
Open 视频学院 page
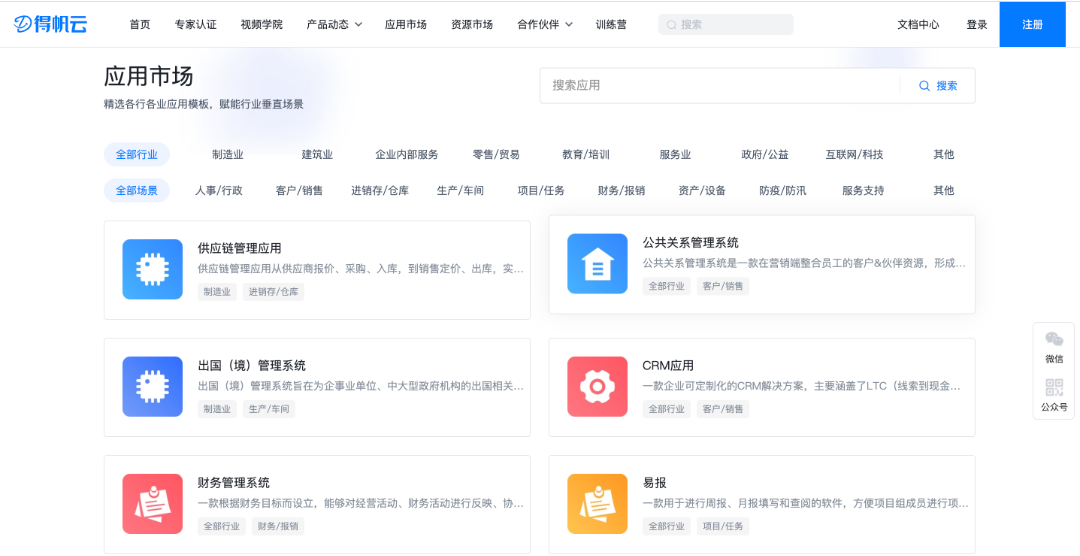[x=262, y=25]
